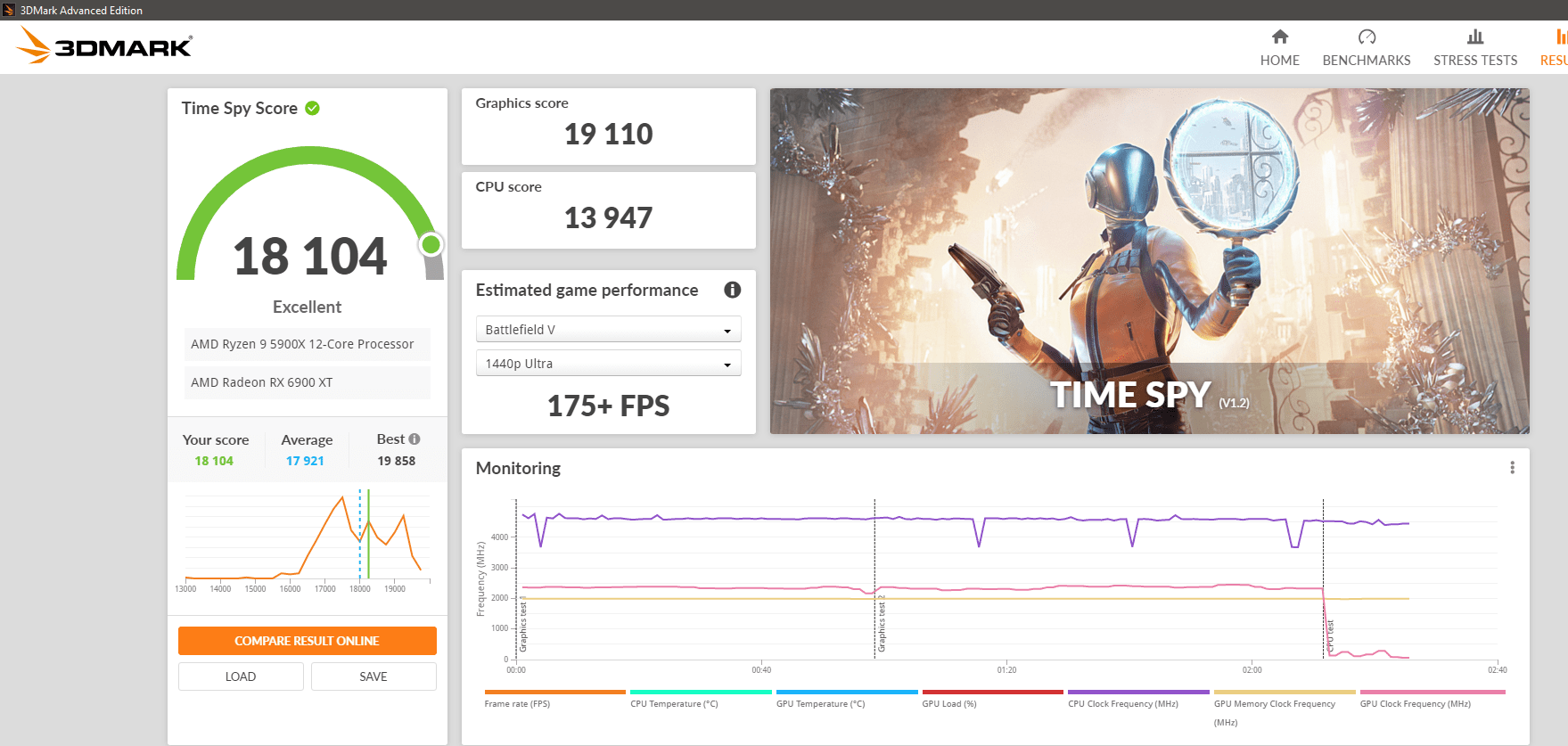Click the LOAD button
This screenshot has height=746, width=1568.
coord(241,676)
